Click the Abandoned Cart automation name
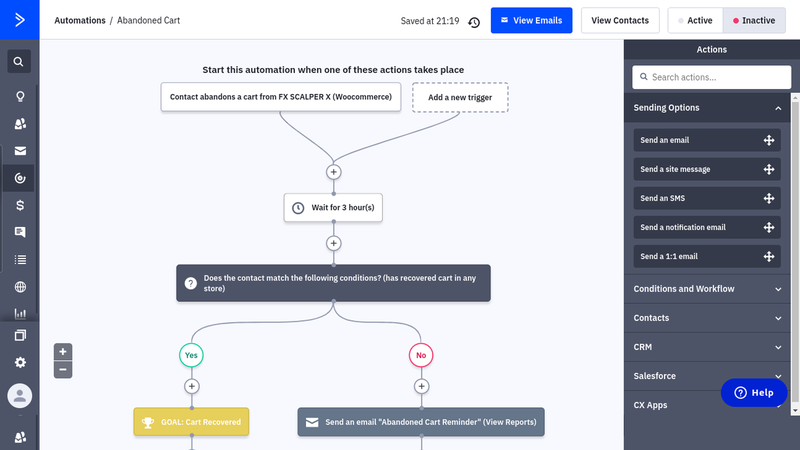This screenshot has width=800, height=450. (x=148, y=20)
